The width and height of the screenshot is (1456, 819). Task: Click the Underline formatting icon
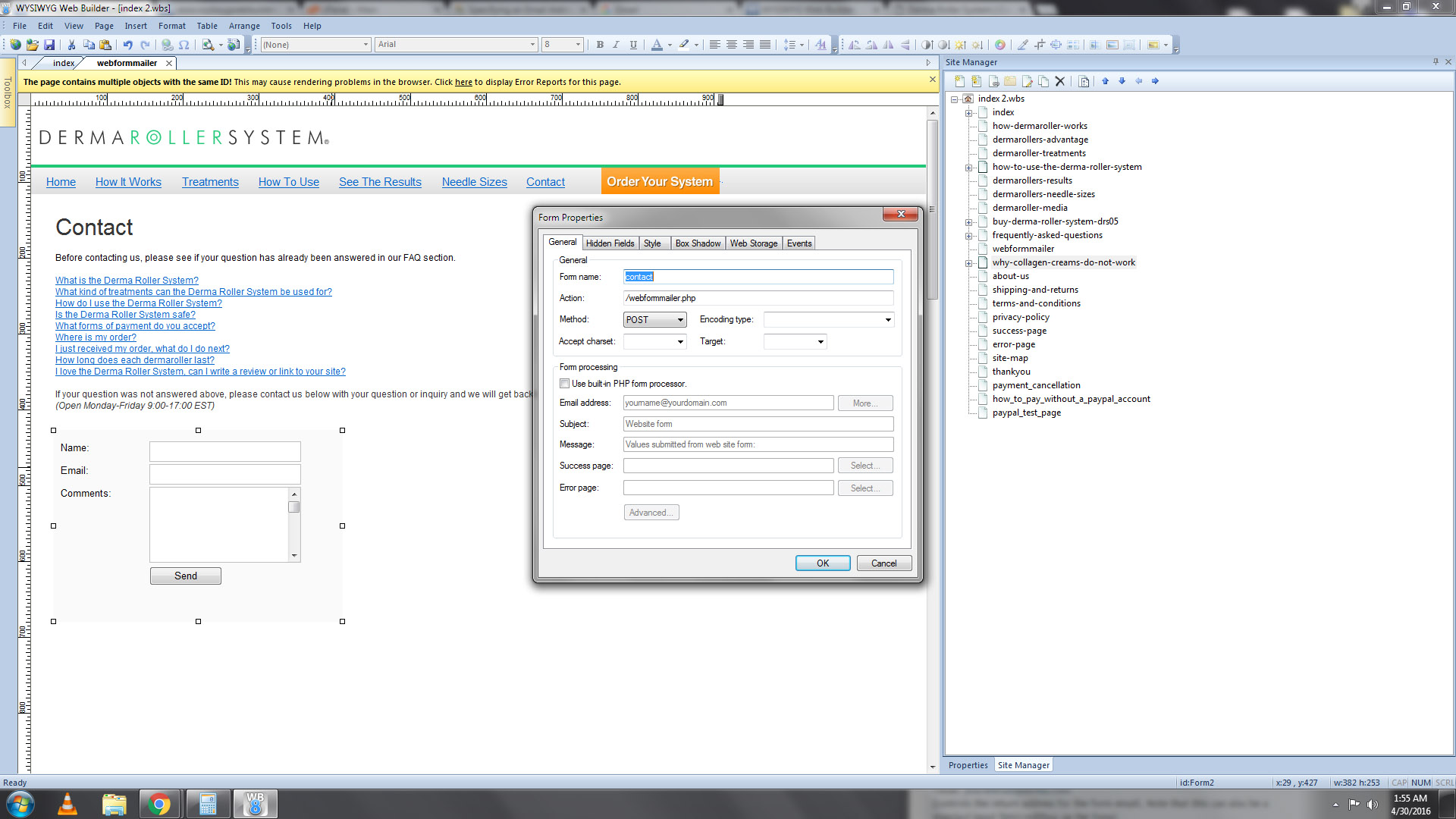pos(633,45)
